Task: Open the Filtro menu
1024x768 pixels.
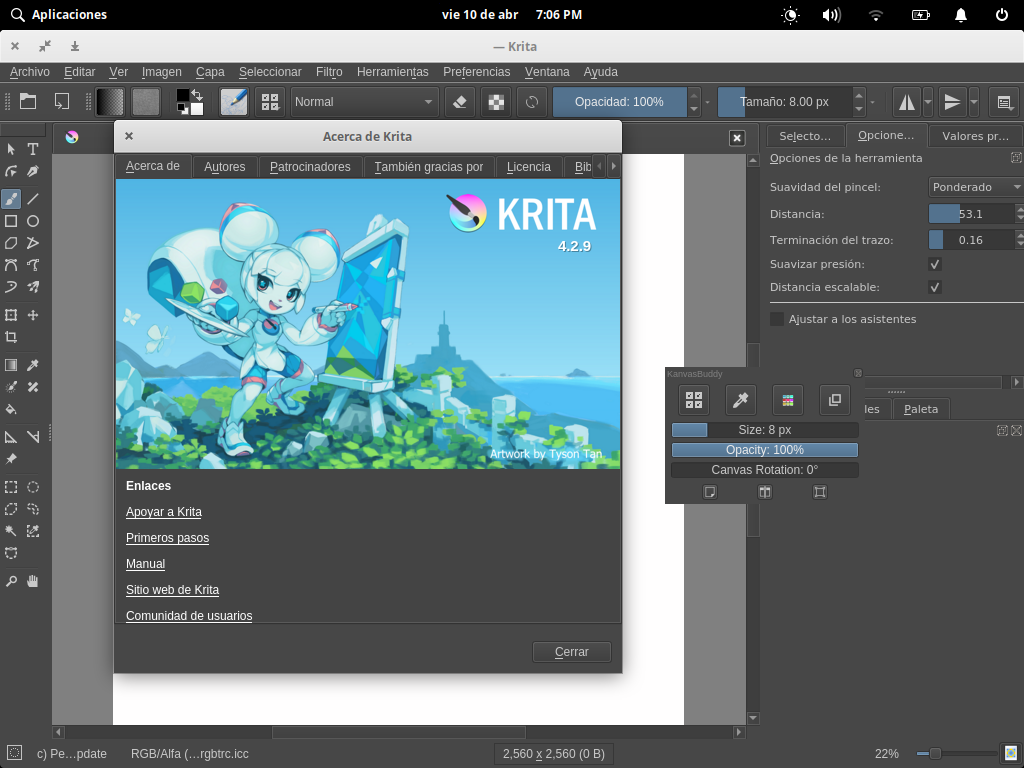Action: pos(329,72)
